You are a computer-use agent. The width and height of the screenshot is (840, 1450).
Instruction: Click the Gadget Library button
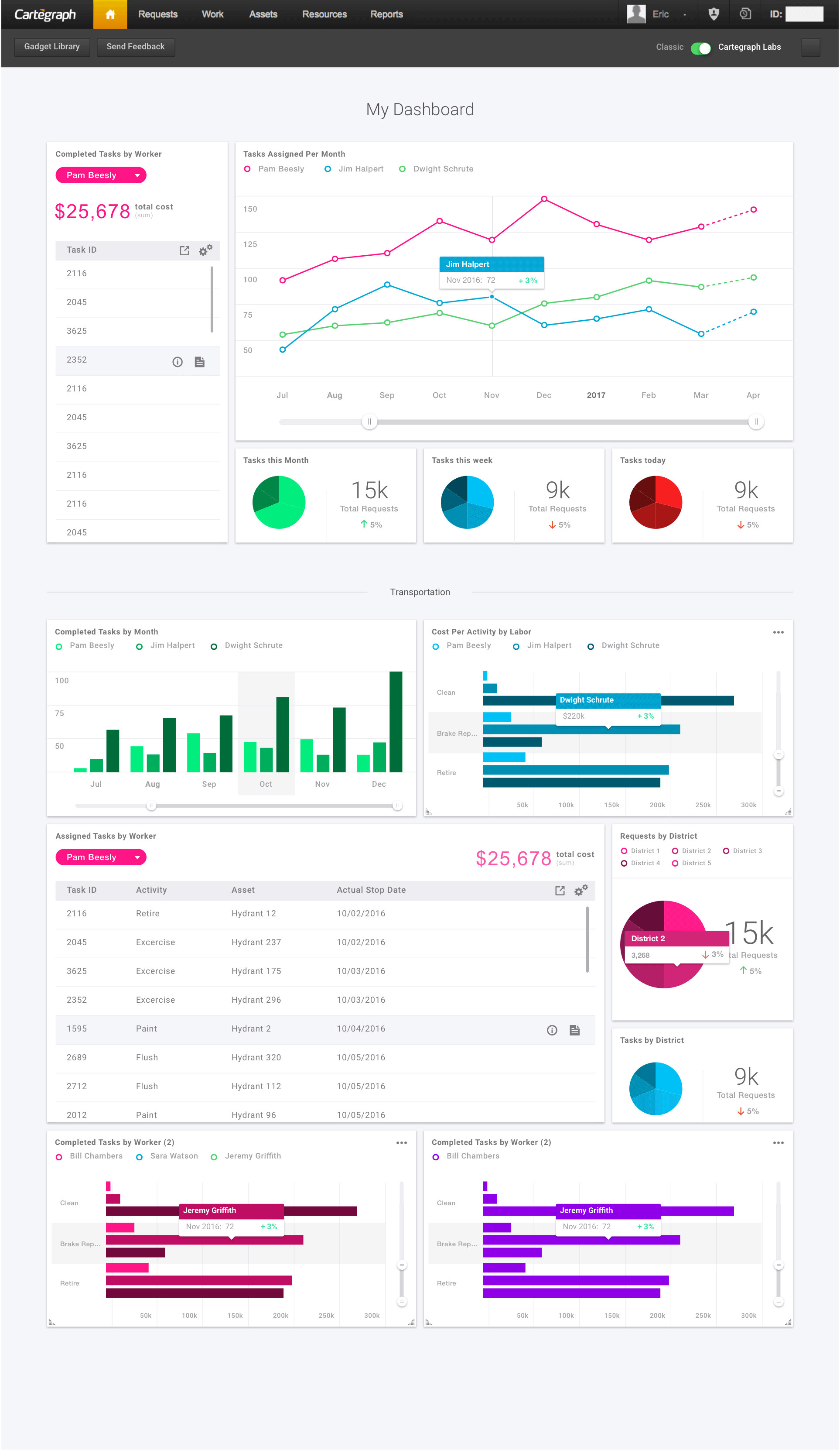tap(52, 47)
